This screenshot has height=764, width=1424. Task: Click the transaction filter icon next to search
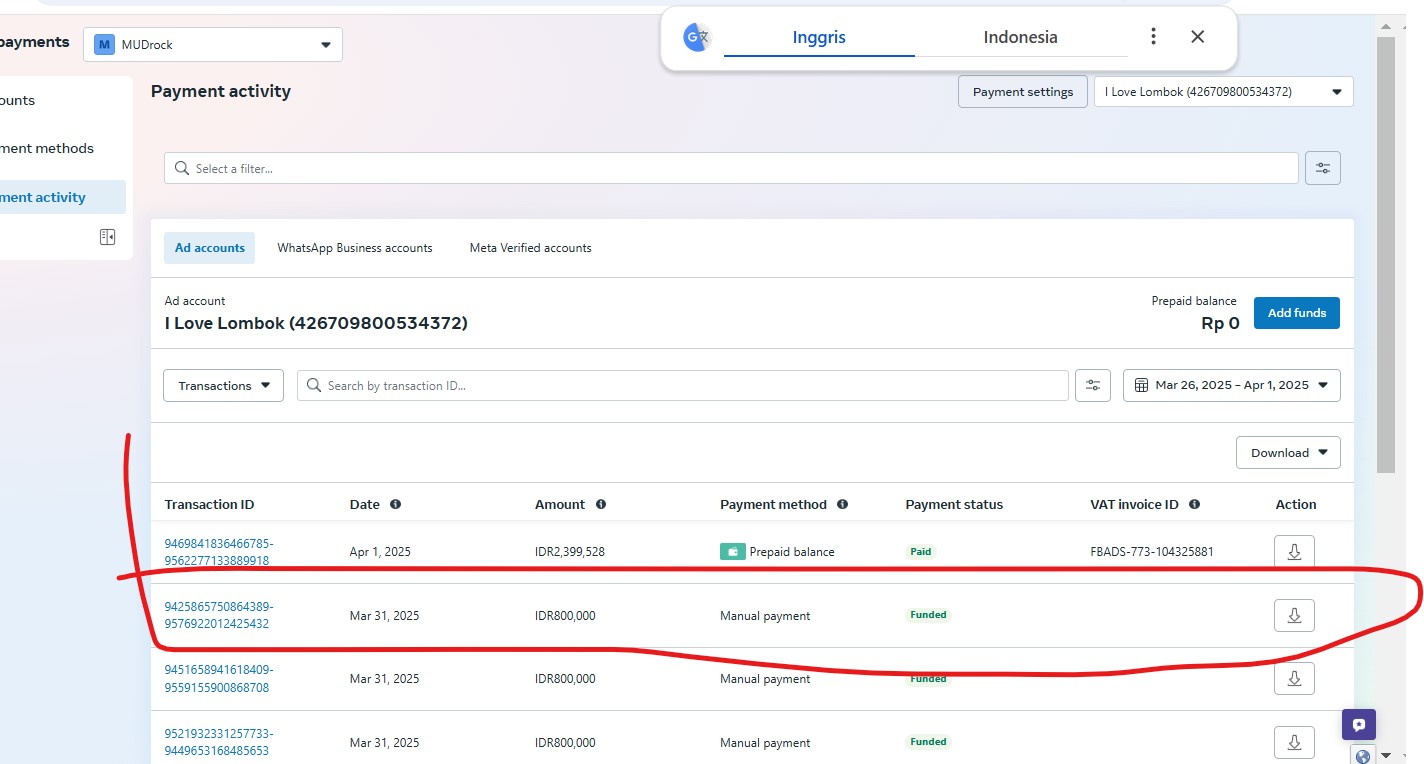click(x=1092, y=386)
